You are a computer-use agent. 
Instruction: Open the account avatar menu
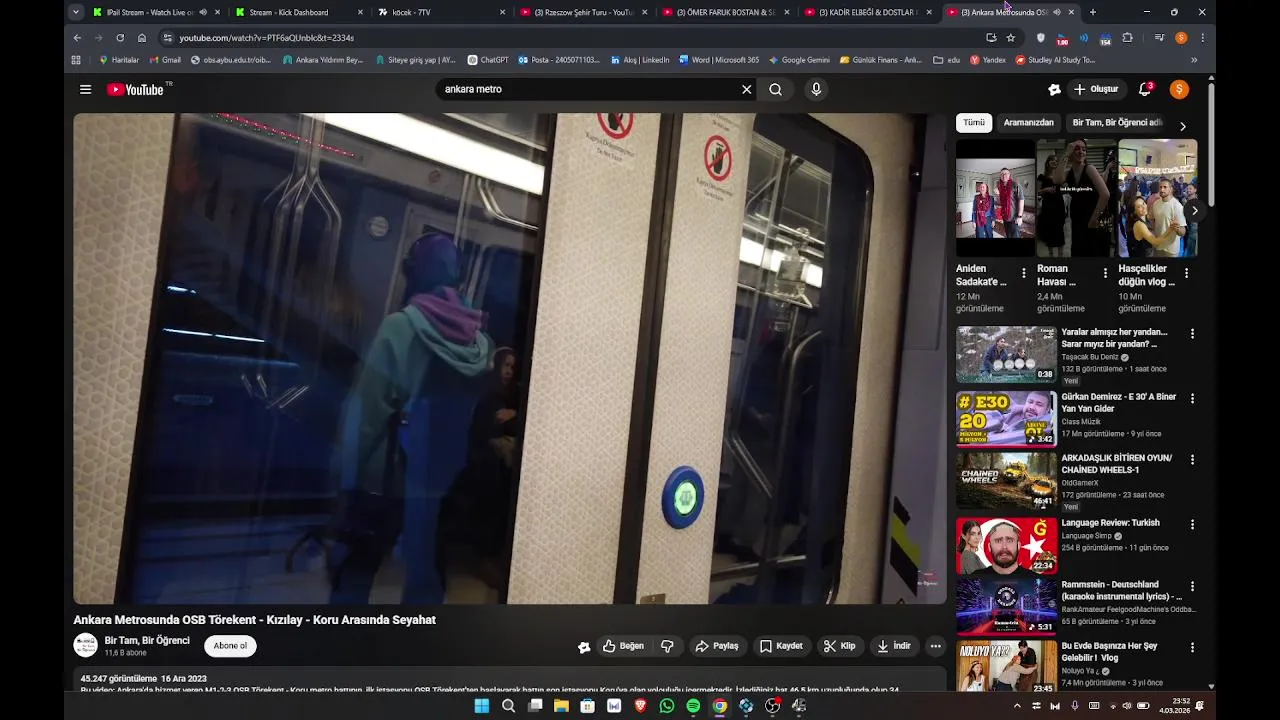click(x=1179, y=89)
